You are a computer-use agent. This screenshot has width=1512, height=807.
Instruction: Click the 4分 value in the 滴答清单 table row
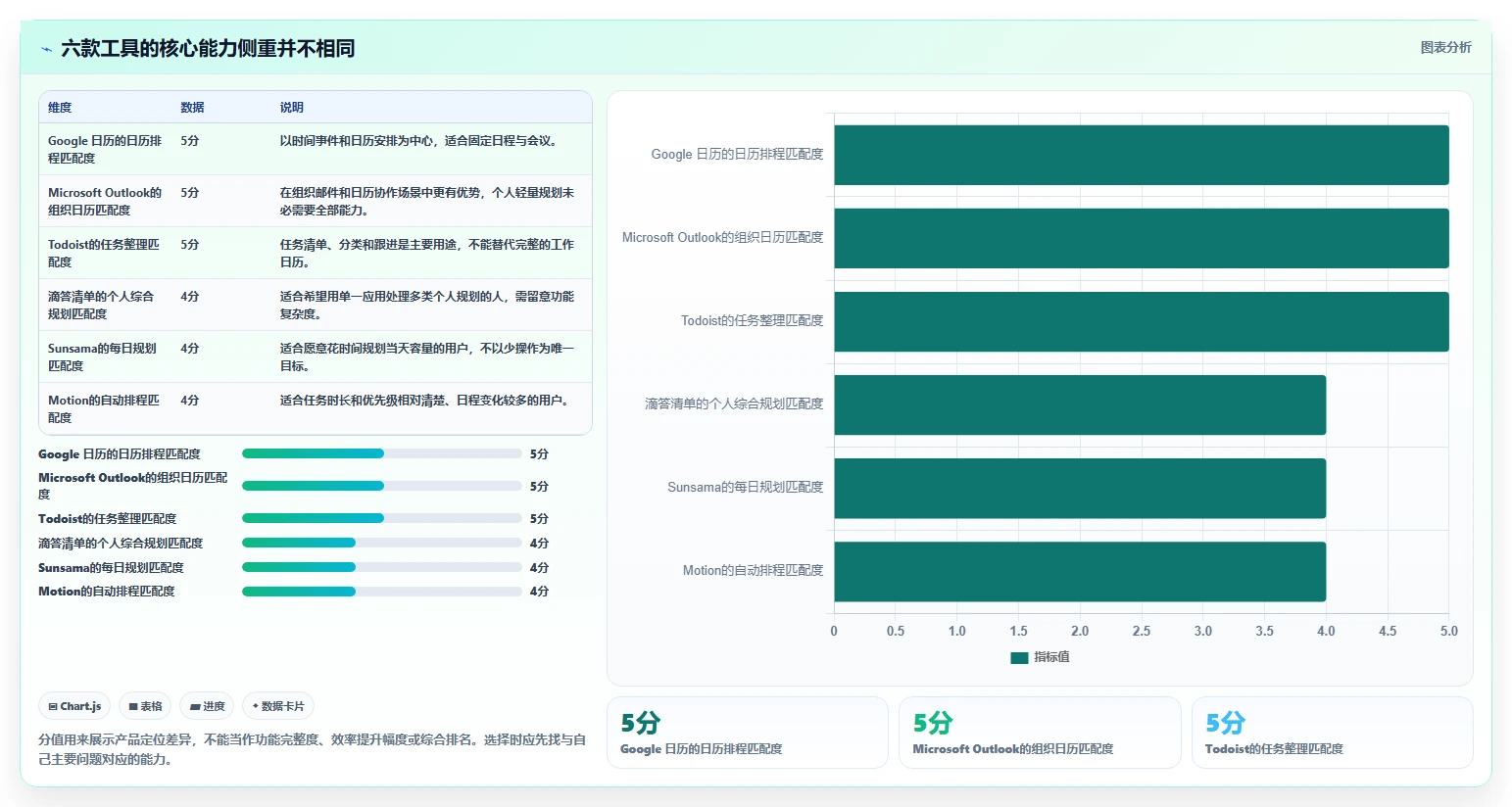[x=190, y=297]
